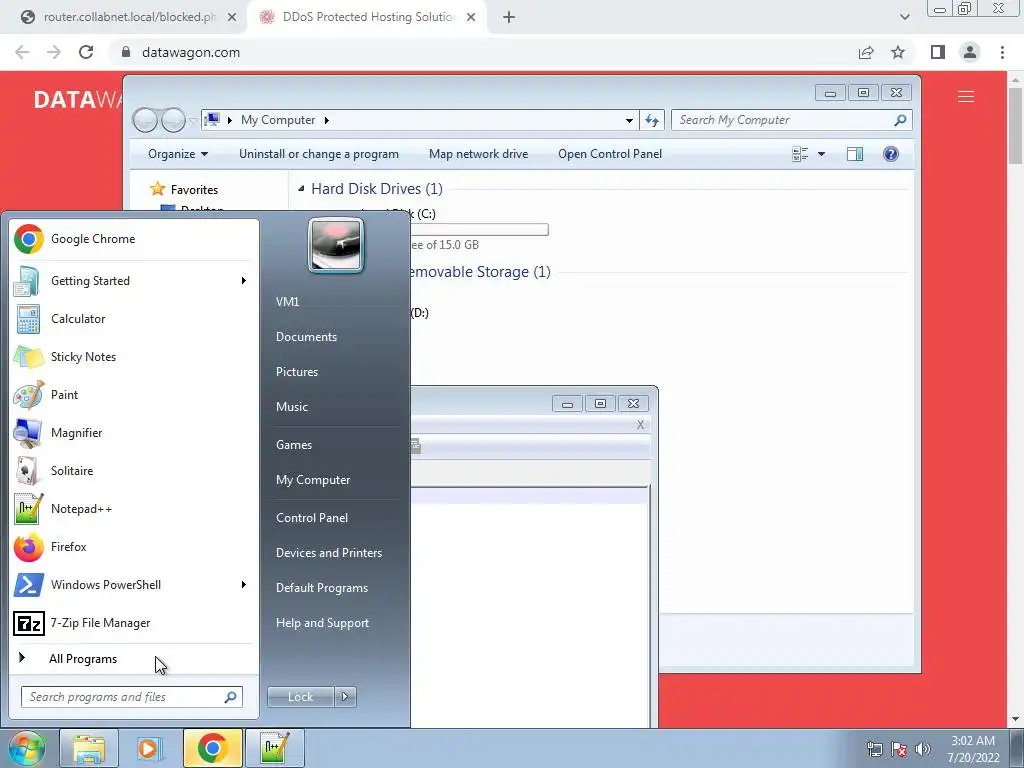The height and width of the screenshot is (768, 1024).
Task: Launch Calculator from Start menu
Action: point(134,319)
